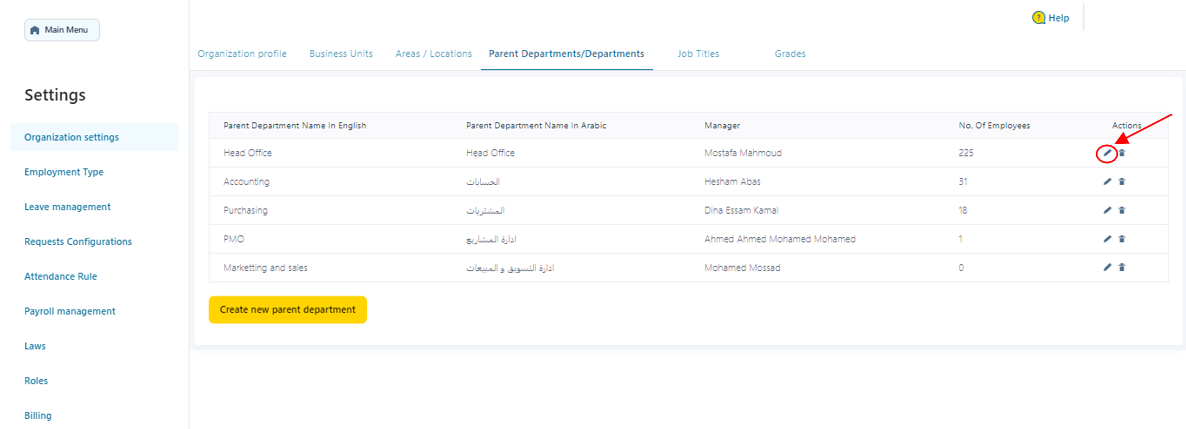Delete the Accounting department row
This screenshot has height=429, width=1186.
tap(1121, 182)
